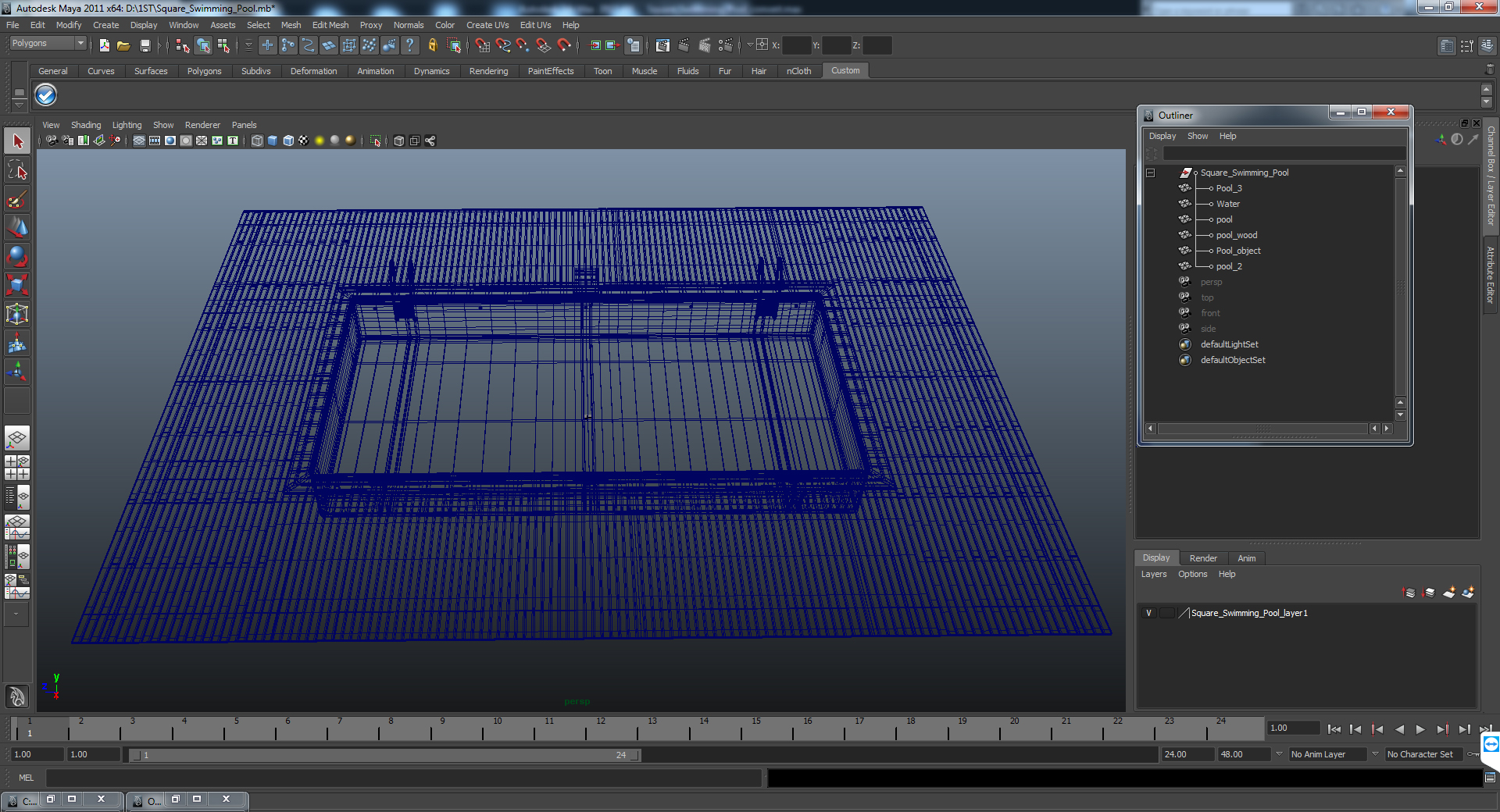This screenshot has width=1500, height=812.
Task: Create a new scene file
Action: (x=104, y=45)
